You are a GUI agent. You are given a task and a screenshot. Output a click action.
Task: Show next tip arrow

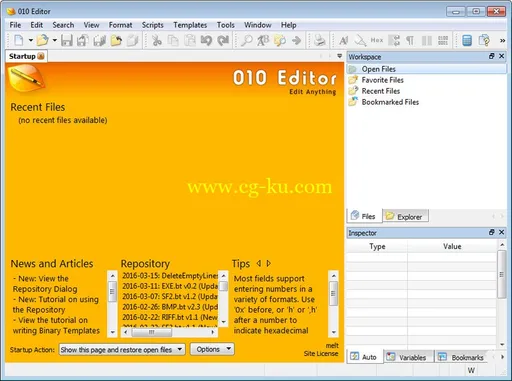269,263
